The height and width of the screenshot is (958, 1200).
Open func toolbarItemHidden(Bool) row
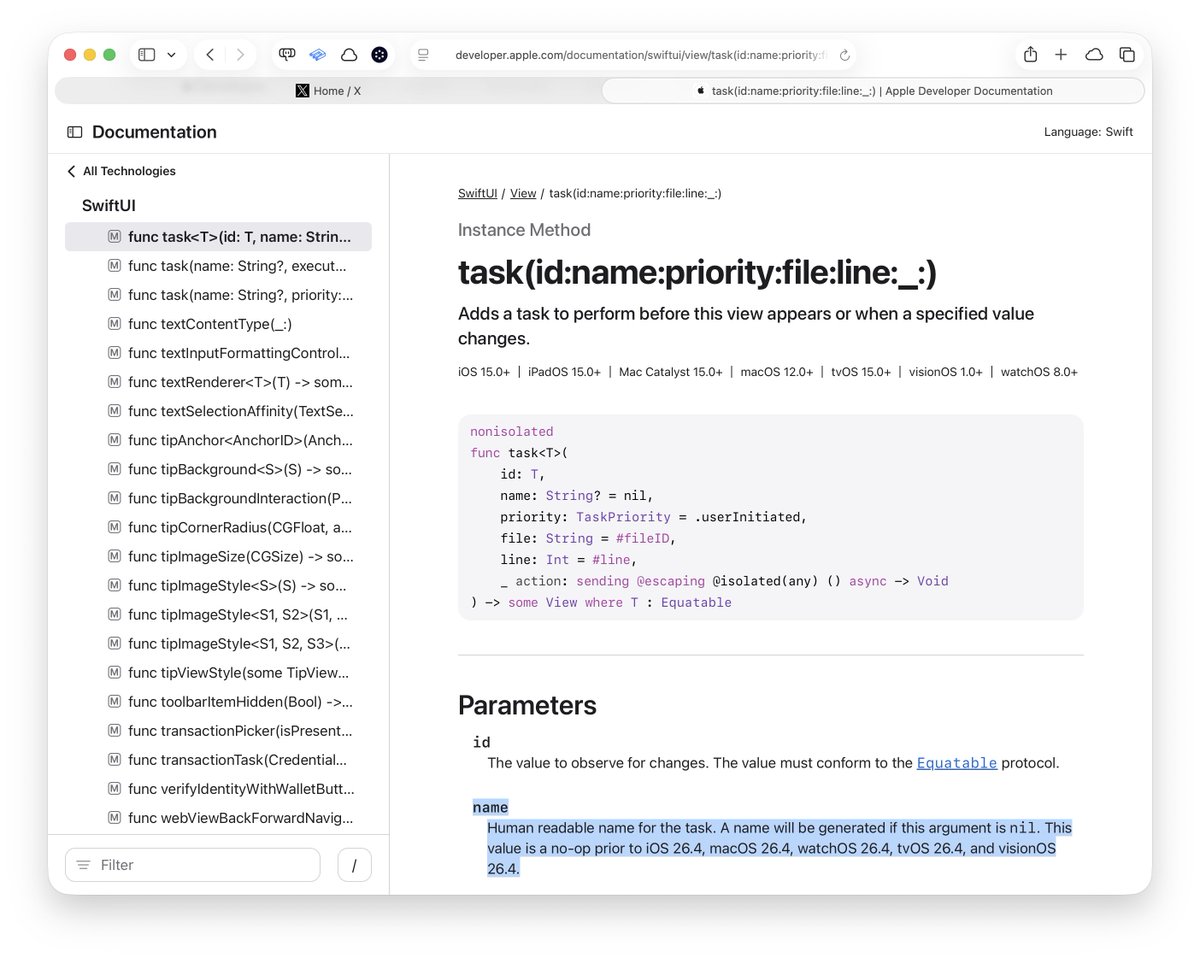218,701
